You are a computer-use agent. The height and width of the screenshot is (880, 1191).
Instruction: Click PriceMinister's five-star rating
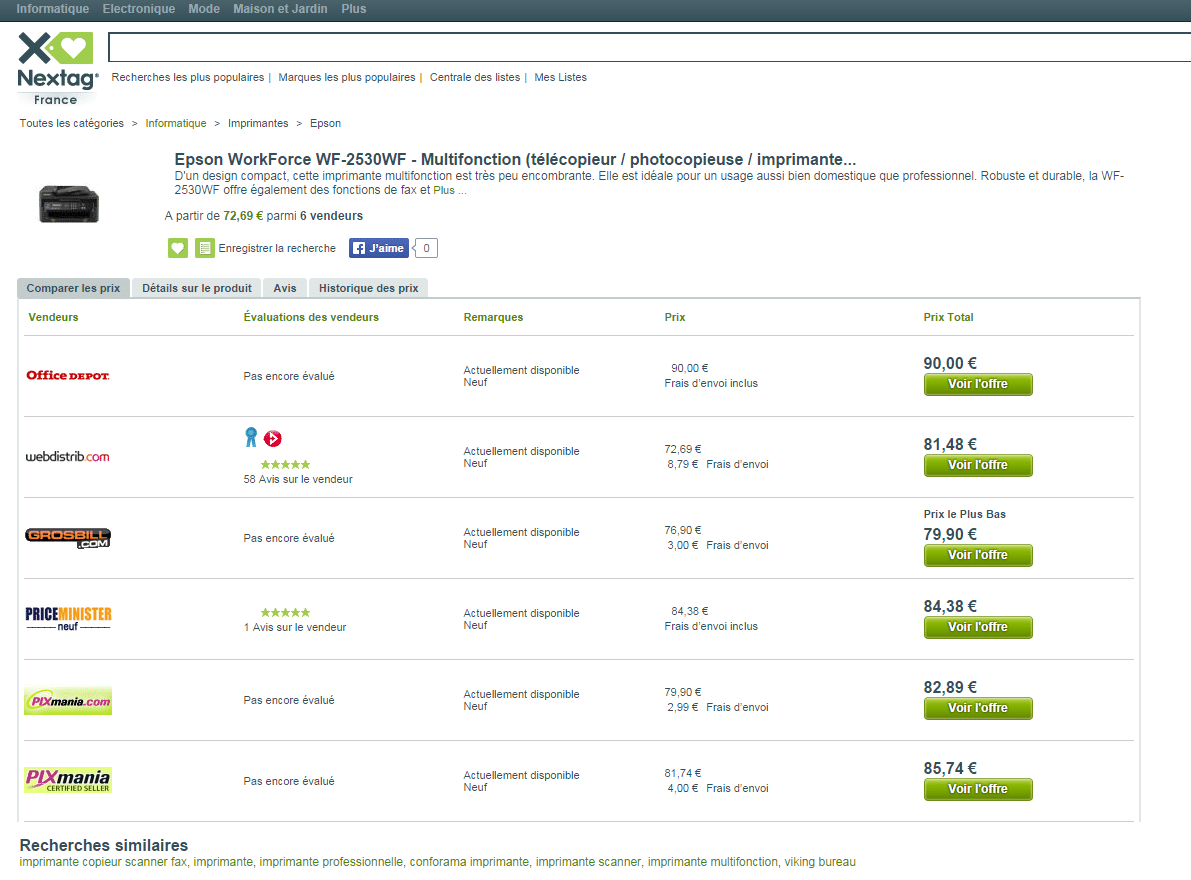coord(286,613)
